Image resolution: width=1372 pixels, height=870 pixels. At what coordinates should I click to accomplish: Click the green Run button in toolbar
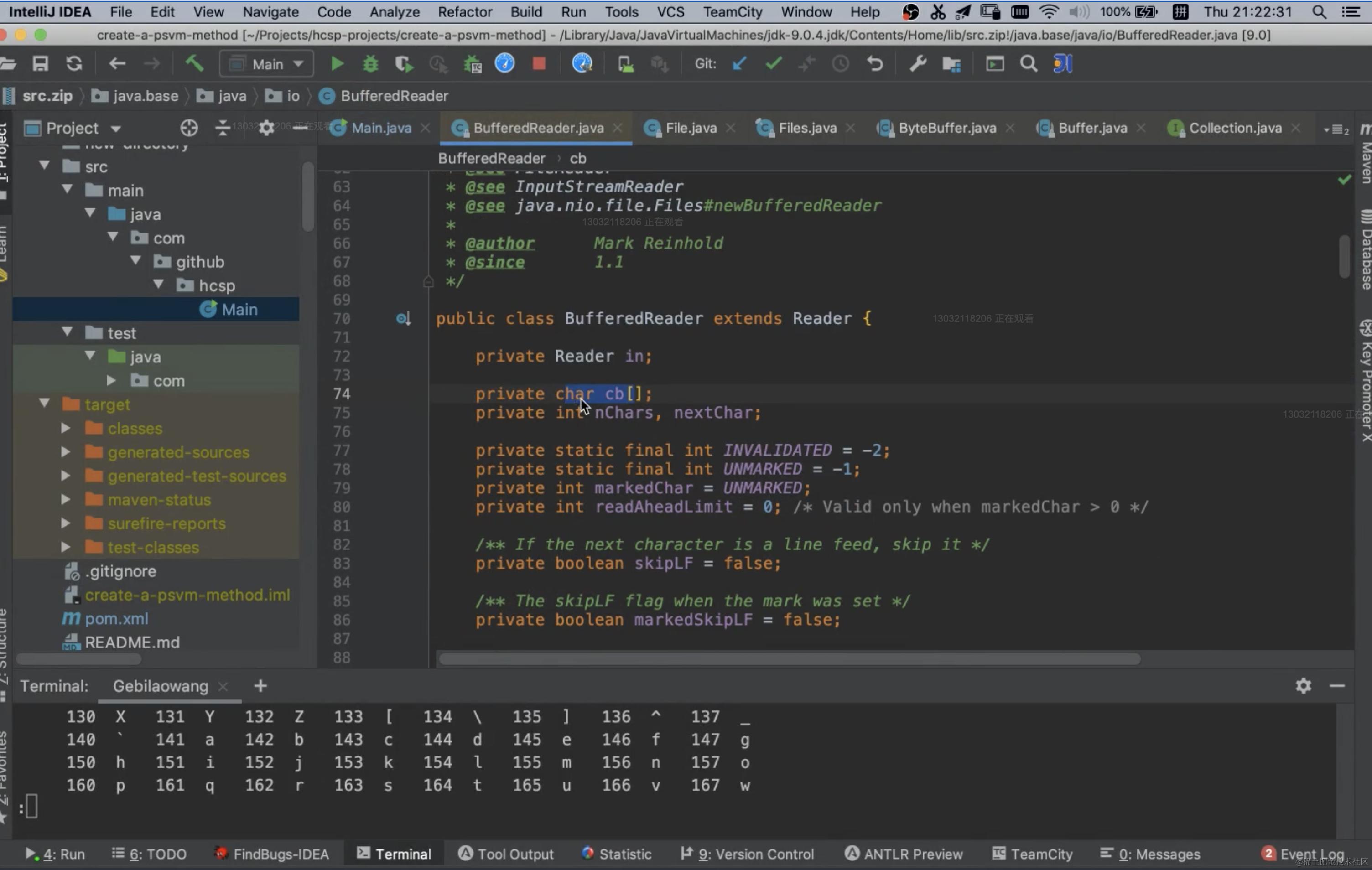click(x=337, y=64)
